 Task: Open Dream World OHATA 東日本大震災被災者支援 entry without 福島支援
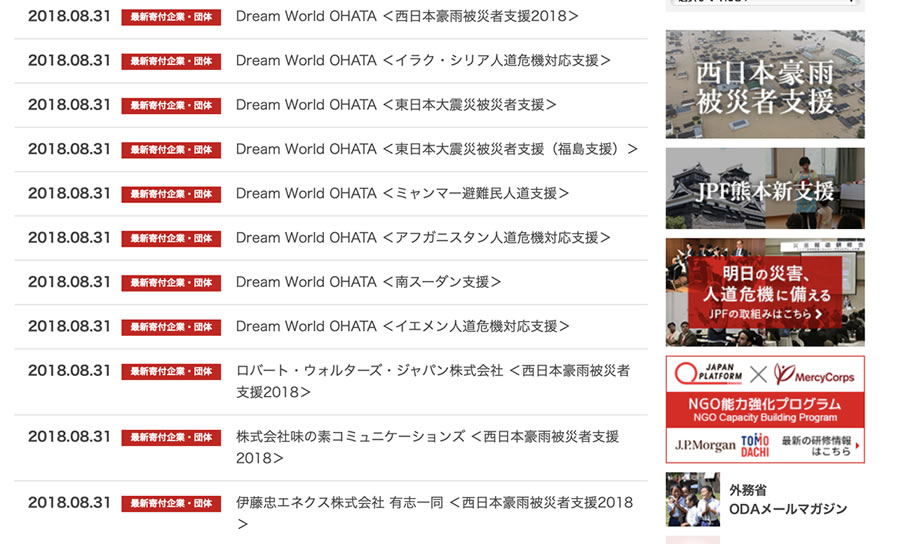396,104
